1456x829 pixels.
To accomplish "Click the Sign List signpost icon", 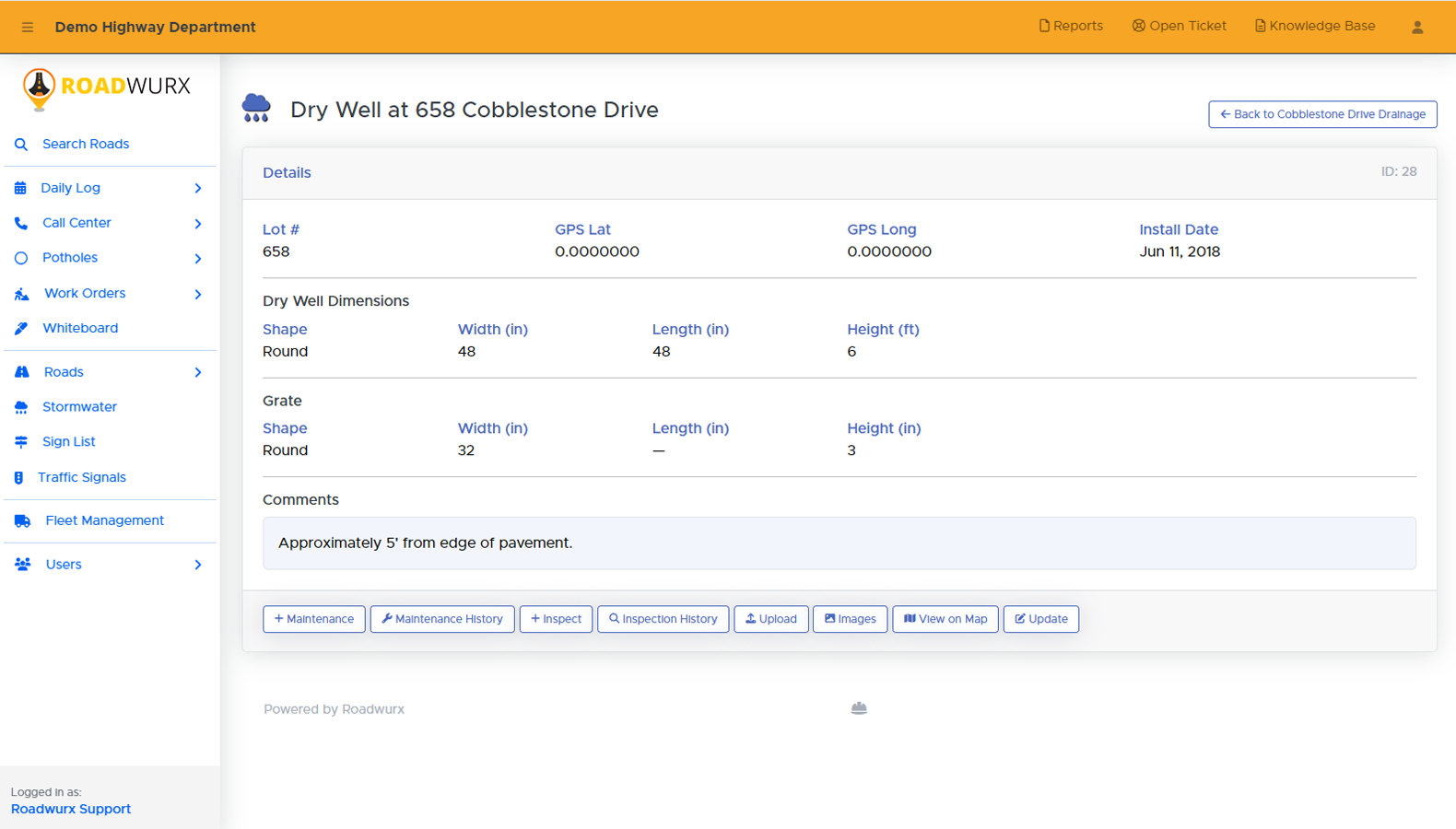I will [21, 442].
